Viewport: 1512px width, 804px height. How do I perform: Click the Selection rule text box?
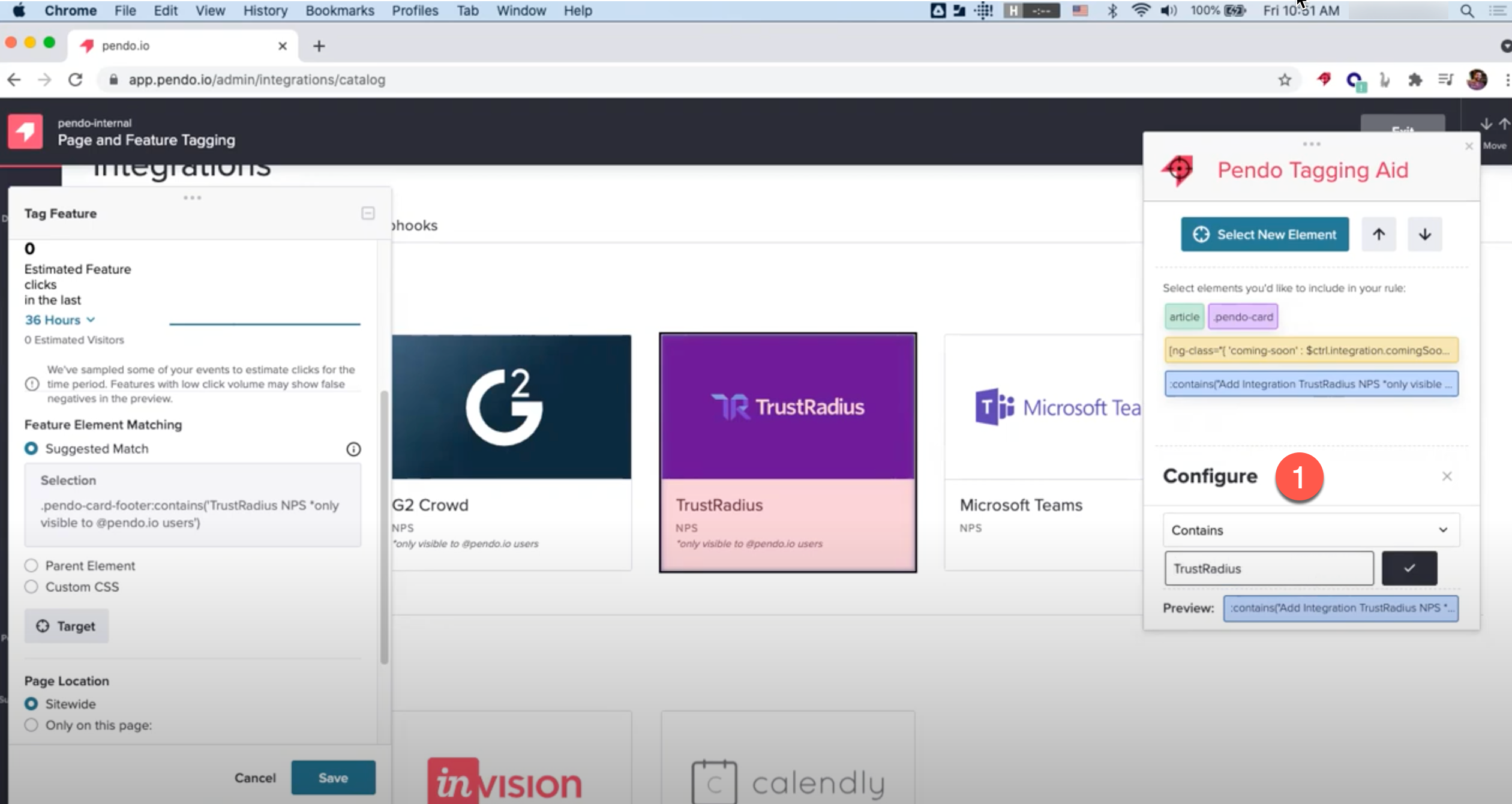pyautogui.click(x=192, y=505)
